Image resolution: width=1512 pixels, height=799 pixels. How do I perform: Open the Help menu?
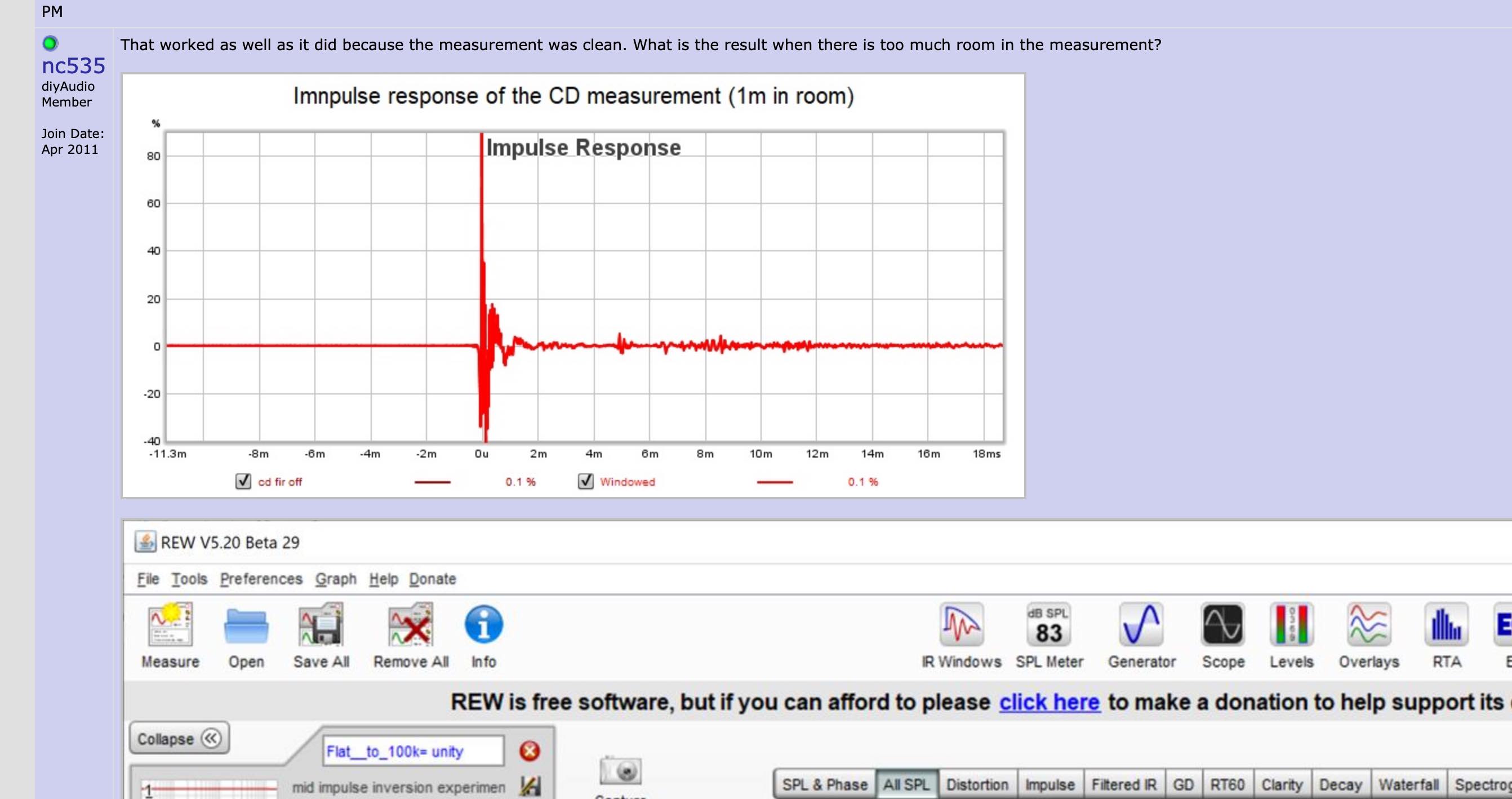click(383, 579)
